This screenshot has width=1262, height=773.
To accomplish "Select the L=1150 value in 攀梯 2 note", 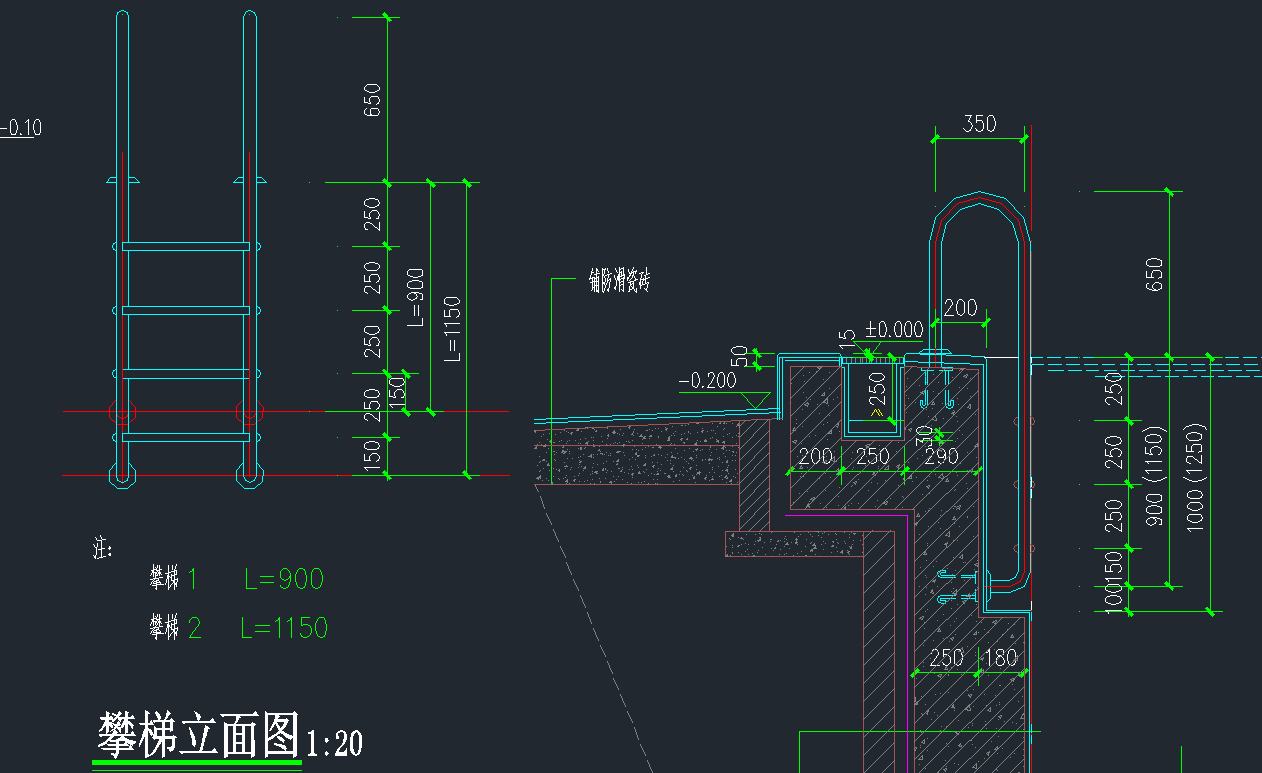I will click(x=284, y=628).
